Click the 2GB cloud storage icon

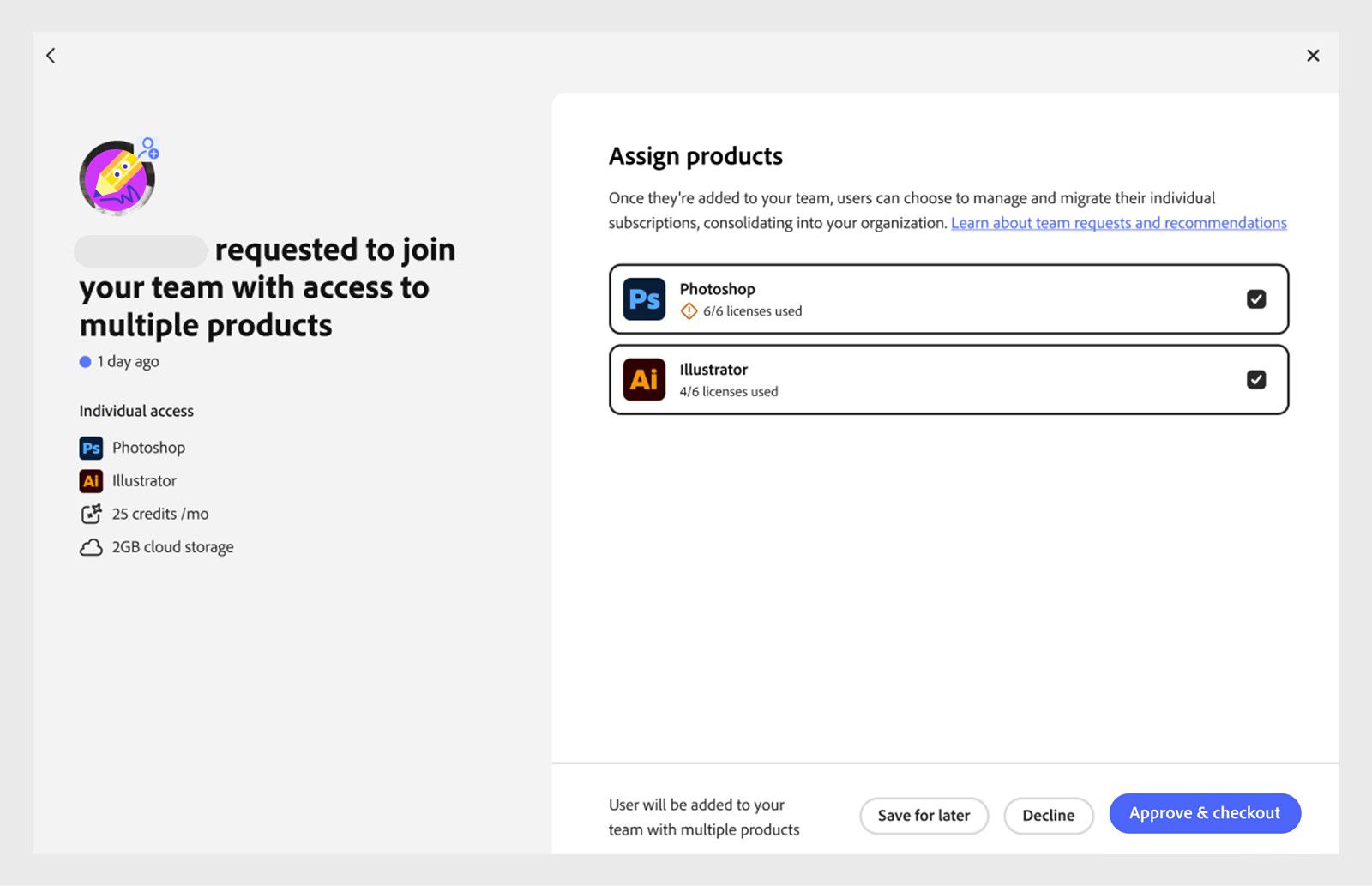coord(91,547)
